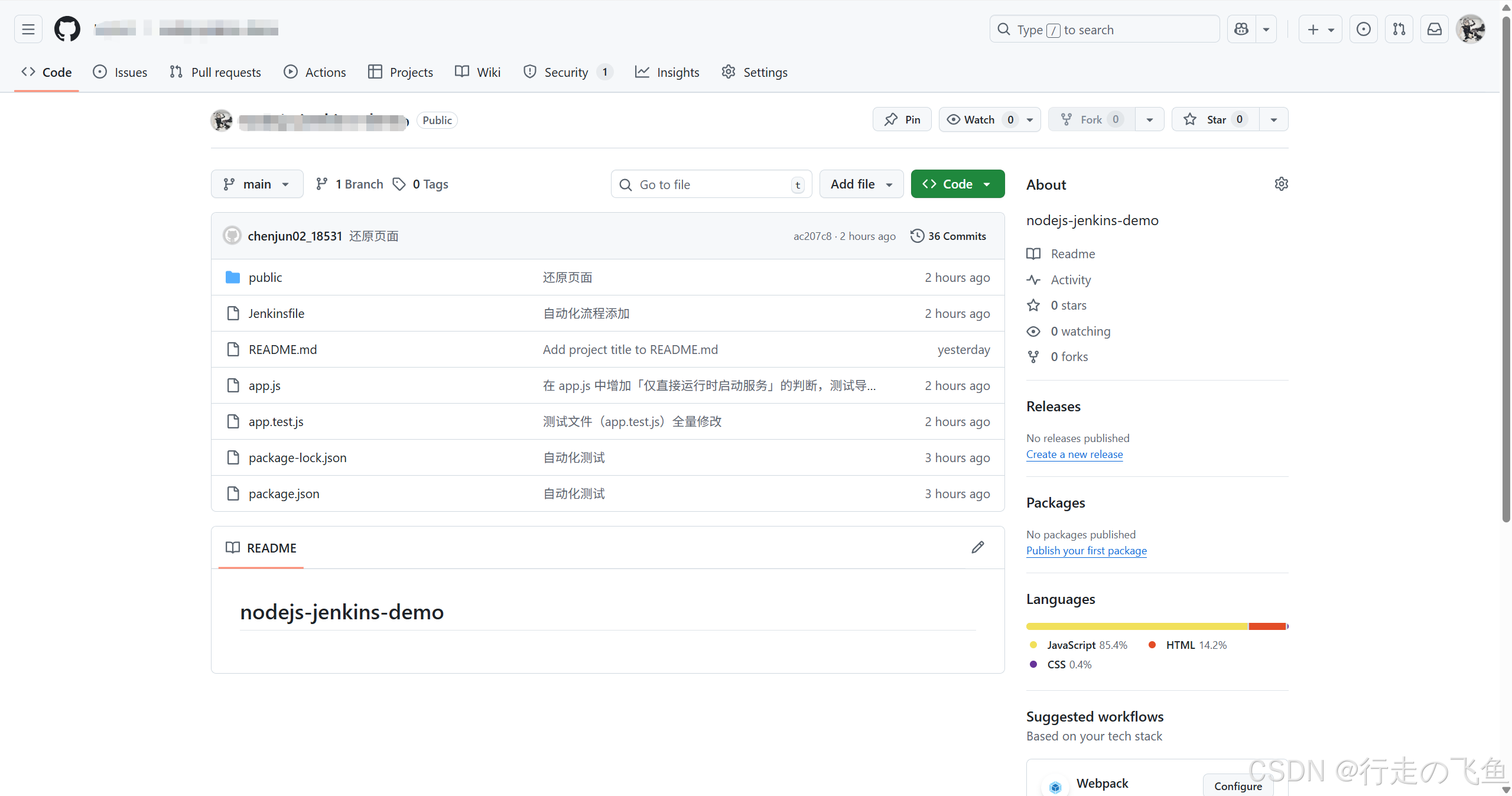Screen dimensions: 1512x796
Task: Open the green Code clone dropdown
Action: point(957,184)
